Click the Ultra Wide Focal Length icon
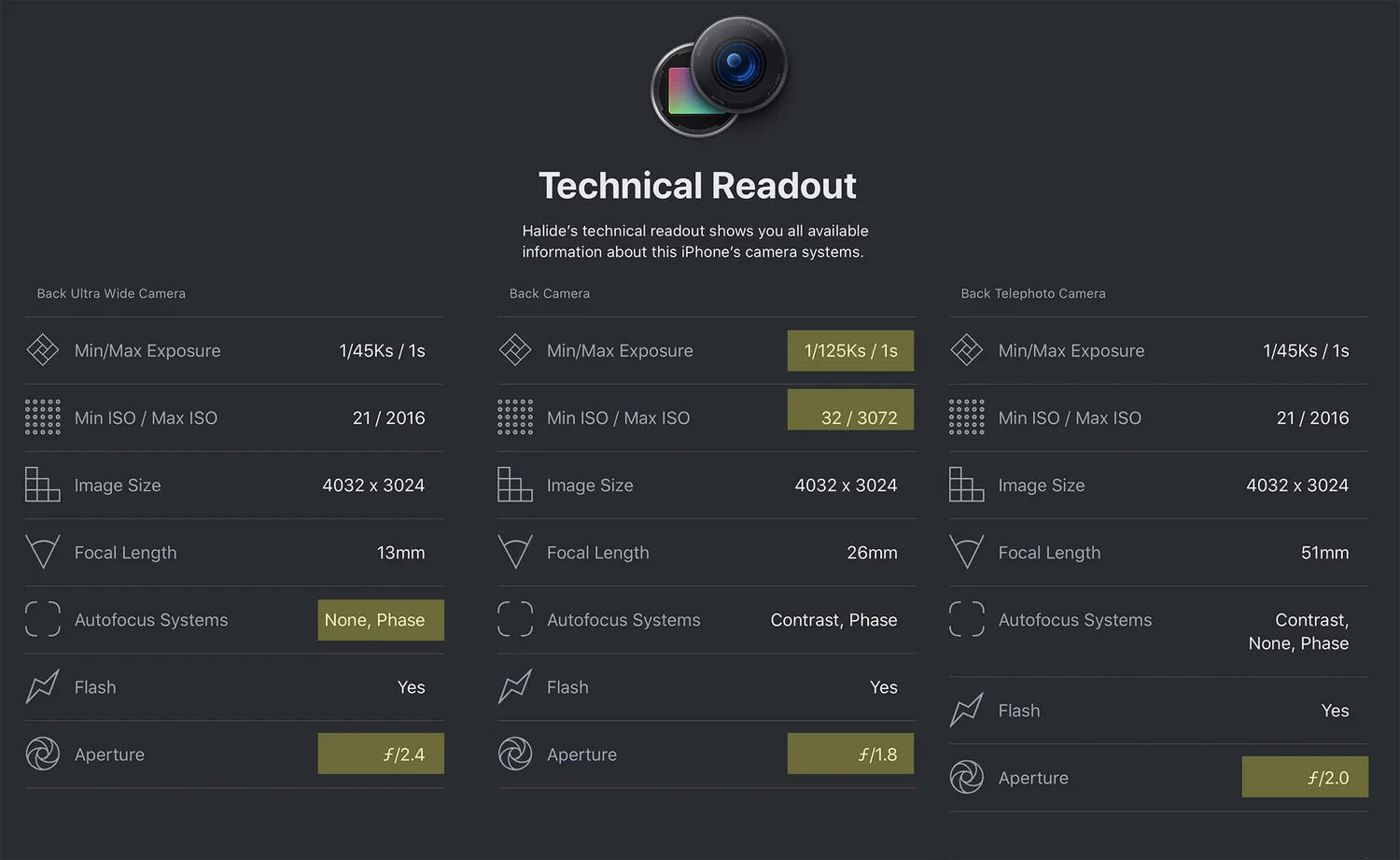Screen dimensions: 1400x860 coord(43,552)
